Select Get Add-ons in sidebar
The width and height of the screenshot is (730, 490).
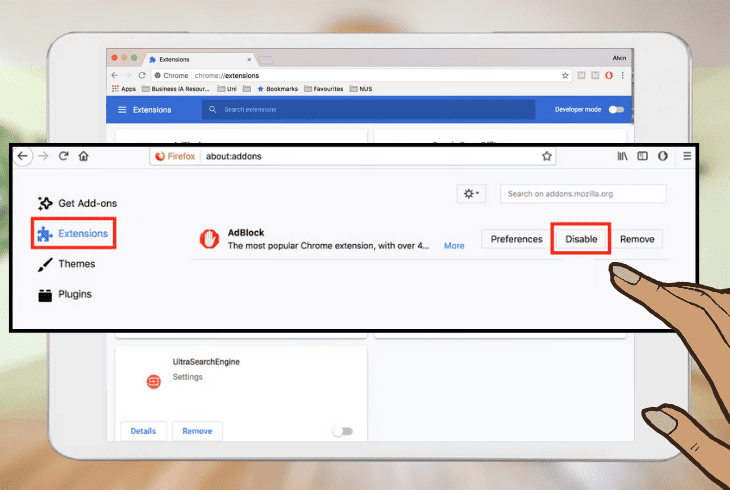tap(77, 203)
